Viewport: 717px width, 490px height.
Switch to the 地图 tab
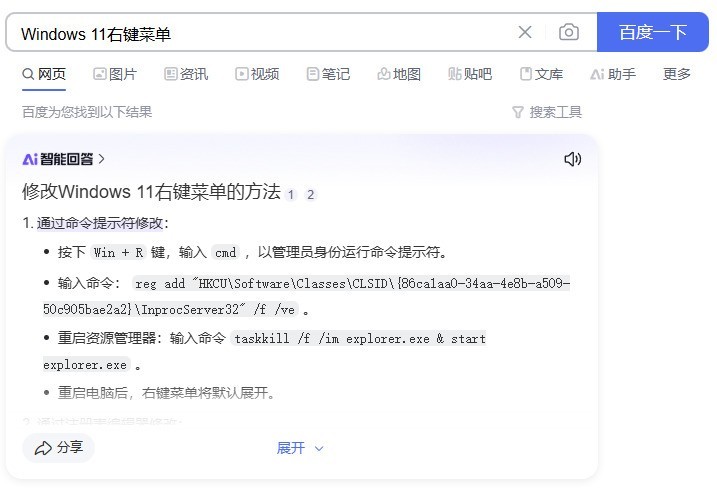(x=399, y=74)
